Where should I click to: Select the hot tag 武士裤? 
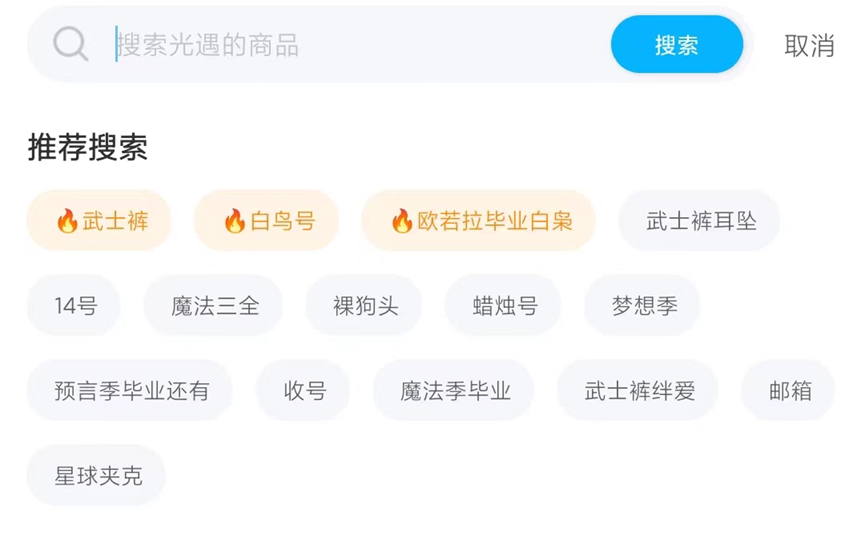[x=100, y=221]
